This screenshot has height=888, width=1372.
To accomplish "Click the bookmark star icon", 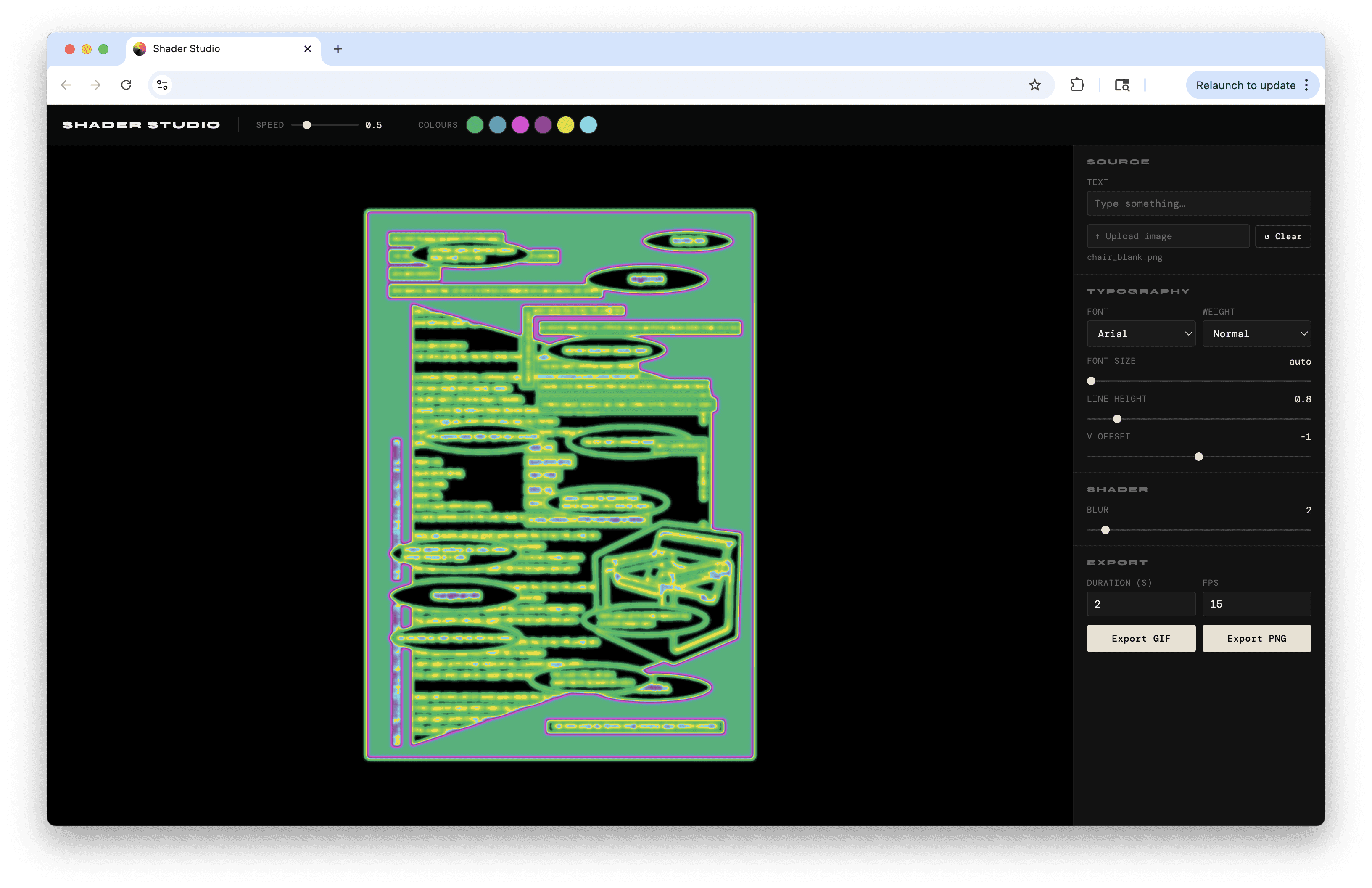I will point(1034,85).
